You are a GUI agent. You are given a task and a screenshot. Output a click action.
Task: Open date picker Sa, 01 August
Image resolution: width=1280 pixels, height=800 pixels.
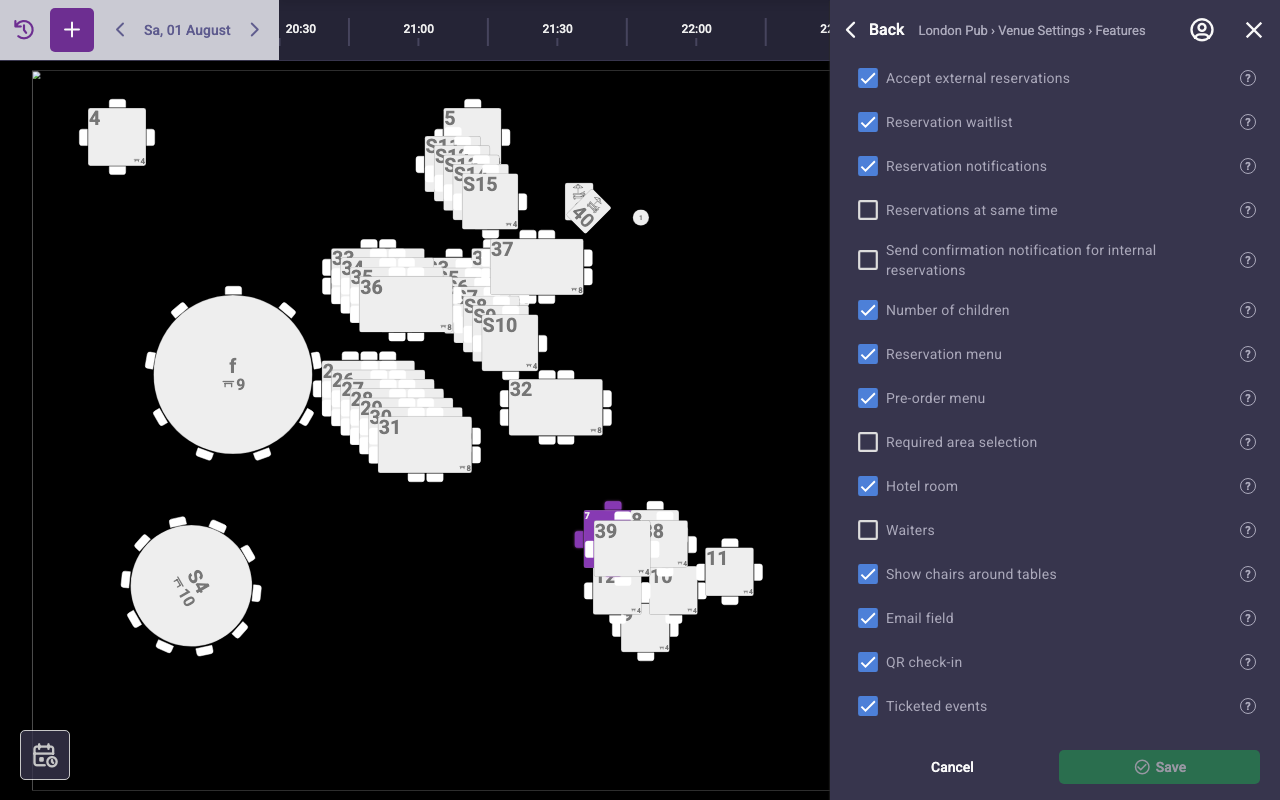(x=187, y=30)
